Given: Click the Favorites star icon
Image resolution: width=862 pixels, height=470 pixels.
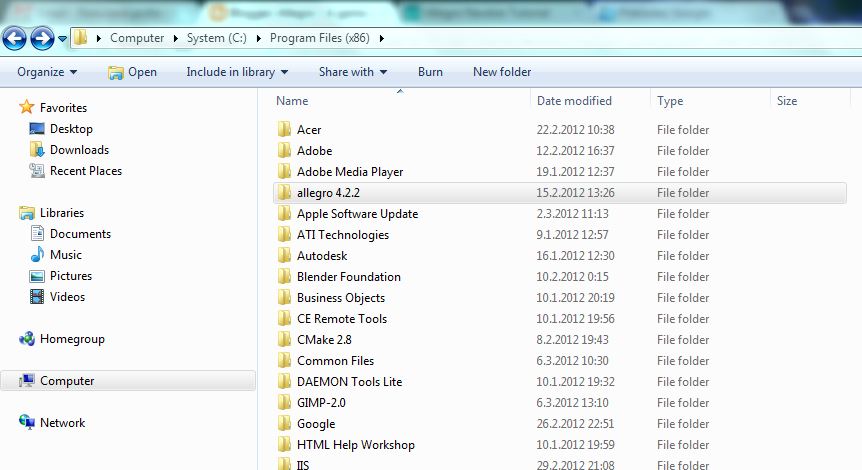Looking at the screenshot, I should coord(27,107).
